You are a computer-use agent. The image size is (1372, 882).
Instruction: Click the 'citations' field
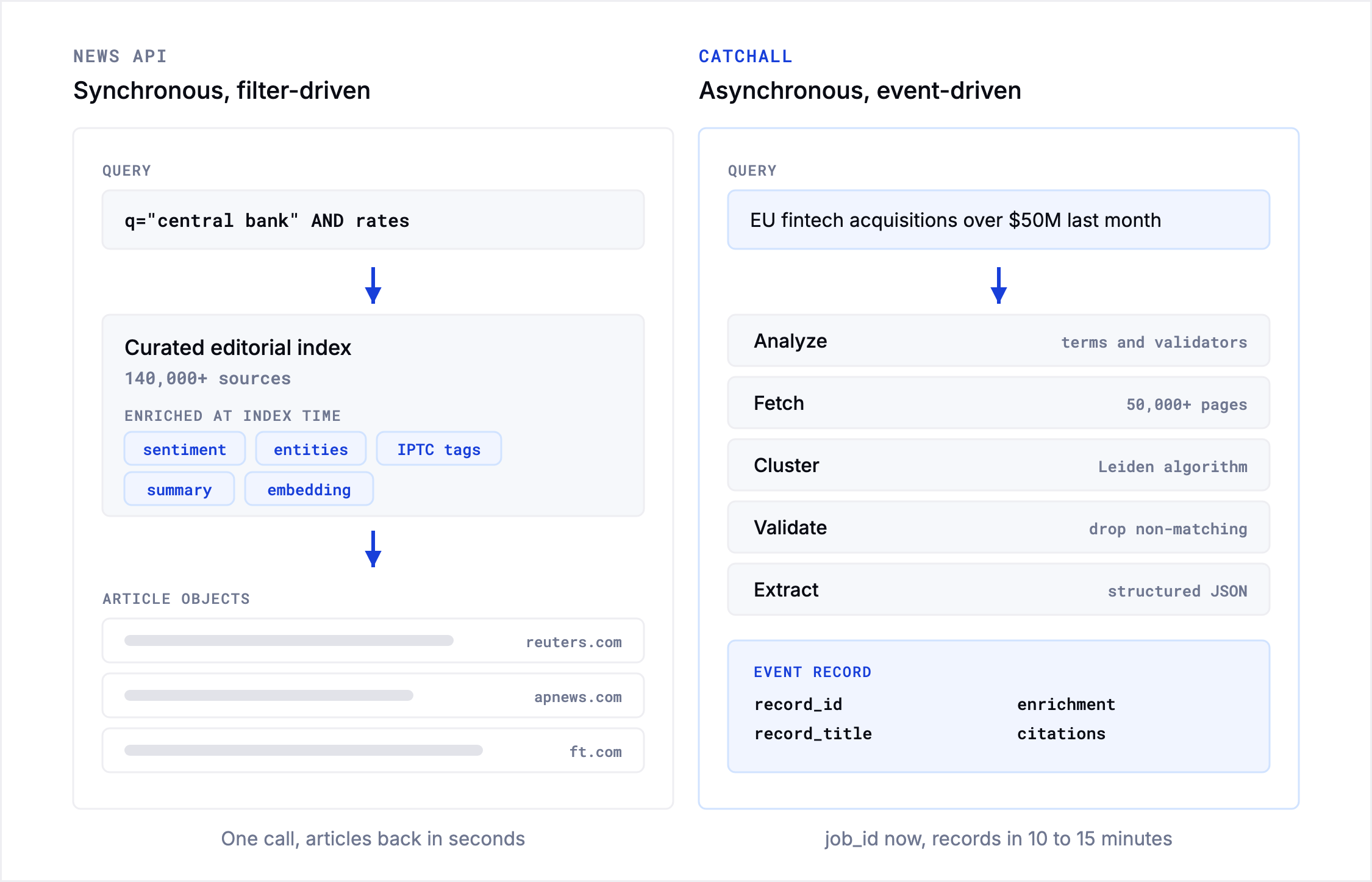(1061, 734)
